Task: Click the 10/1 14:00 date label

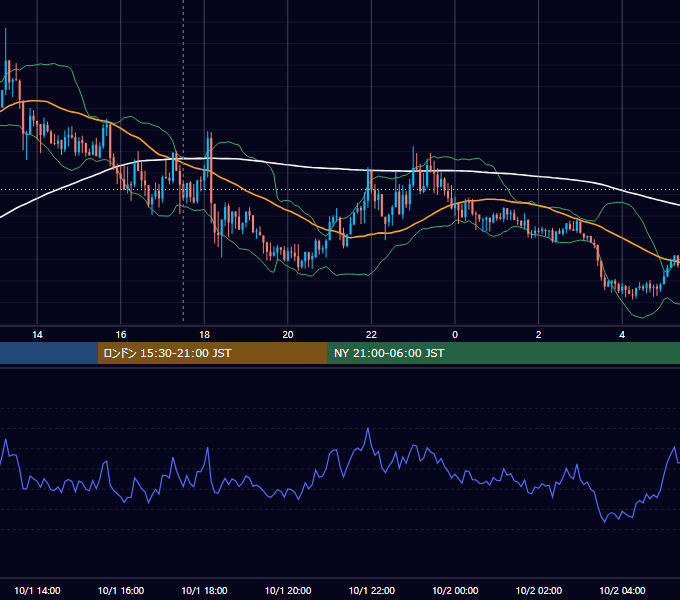Action: point(37,590)
